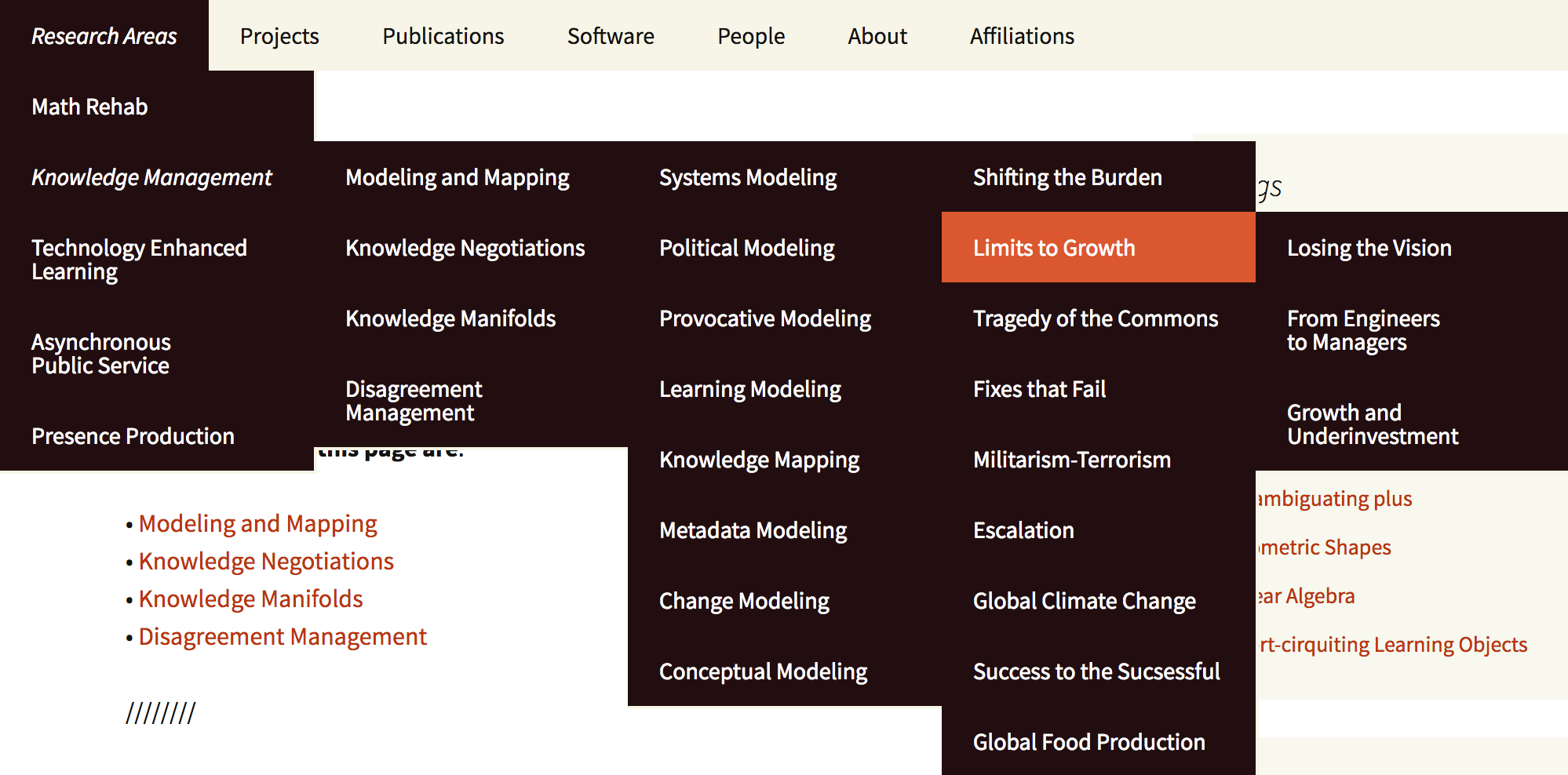This screenshot has height=775, width=1568.
Task: Open the Disagreement Management page link
Action: tap(283, 637)
